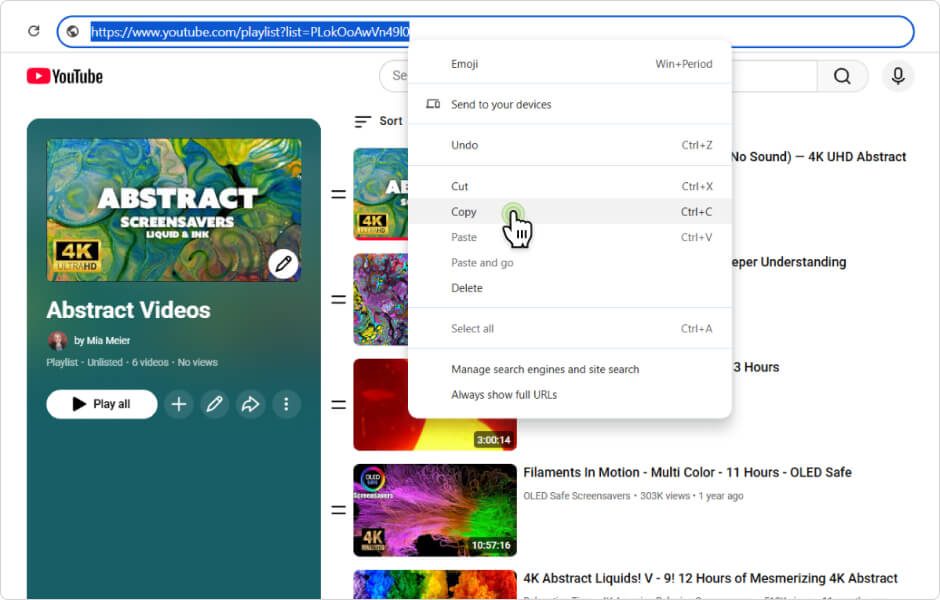
Task: Click the Filaments In Motion video thumbnail
Action: pyautogui.click(x=435, y=510)
